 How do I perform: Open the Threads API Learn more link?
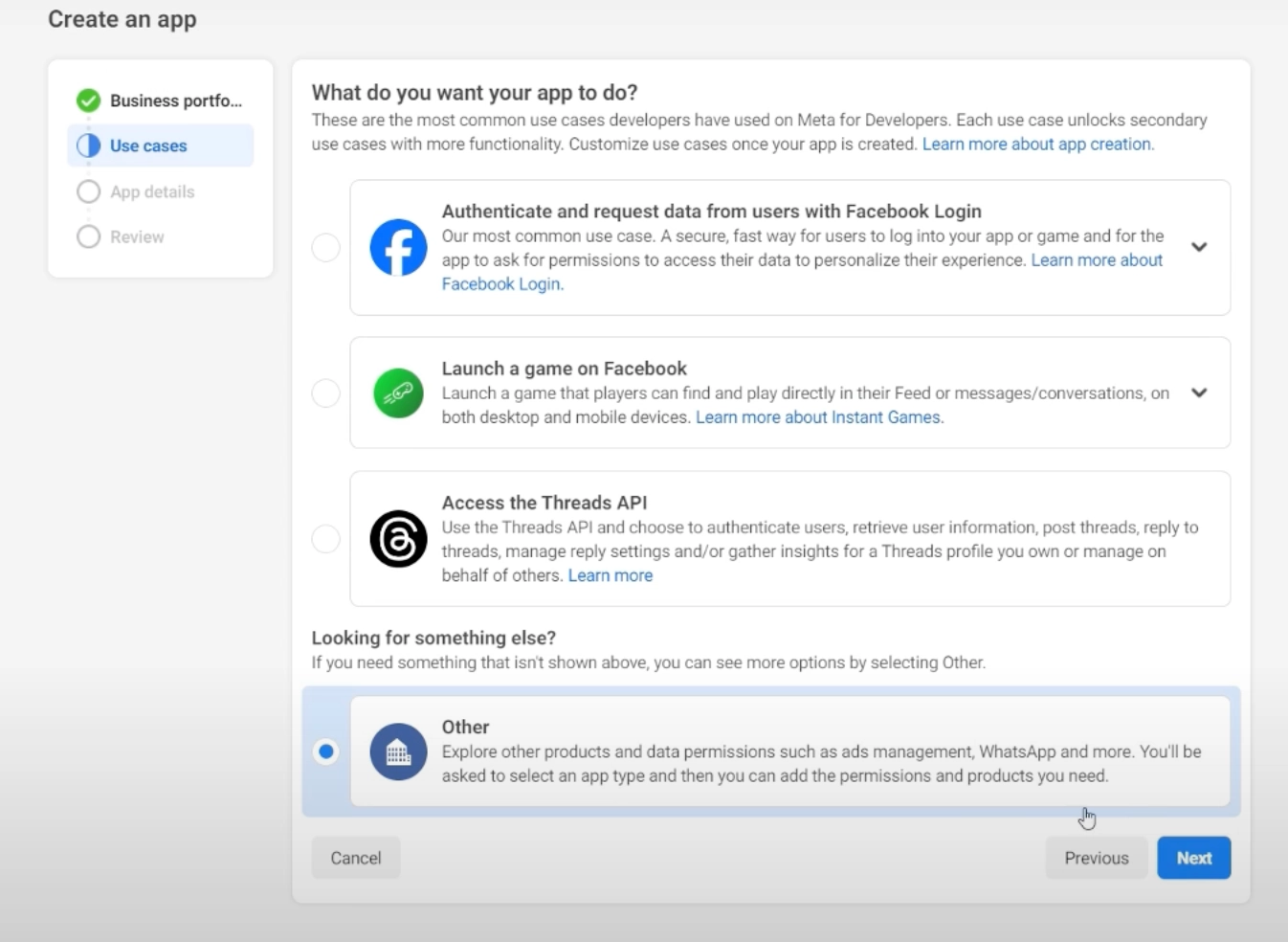coord(611,575)
